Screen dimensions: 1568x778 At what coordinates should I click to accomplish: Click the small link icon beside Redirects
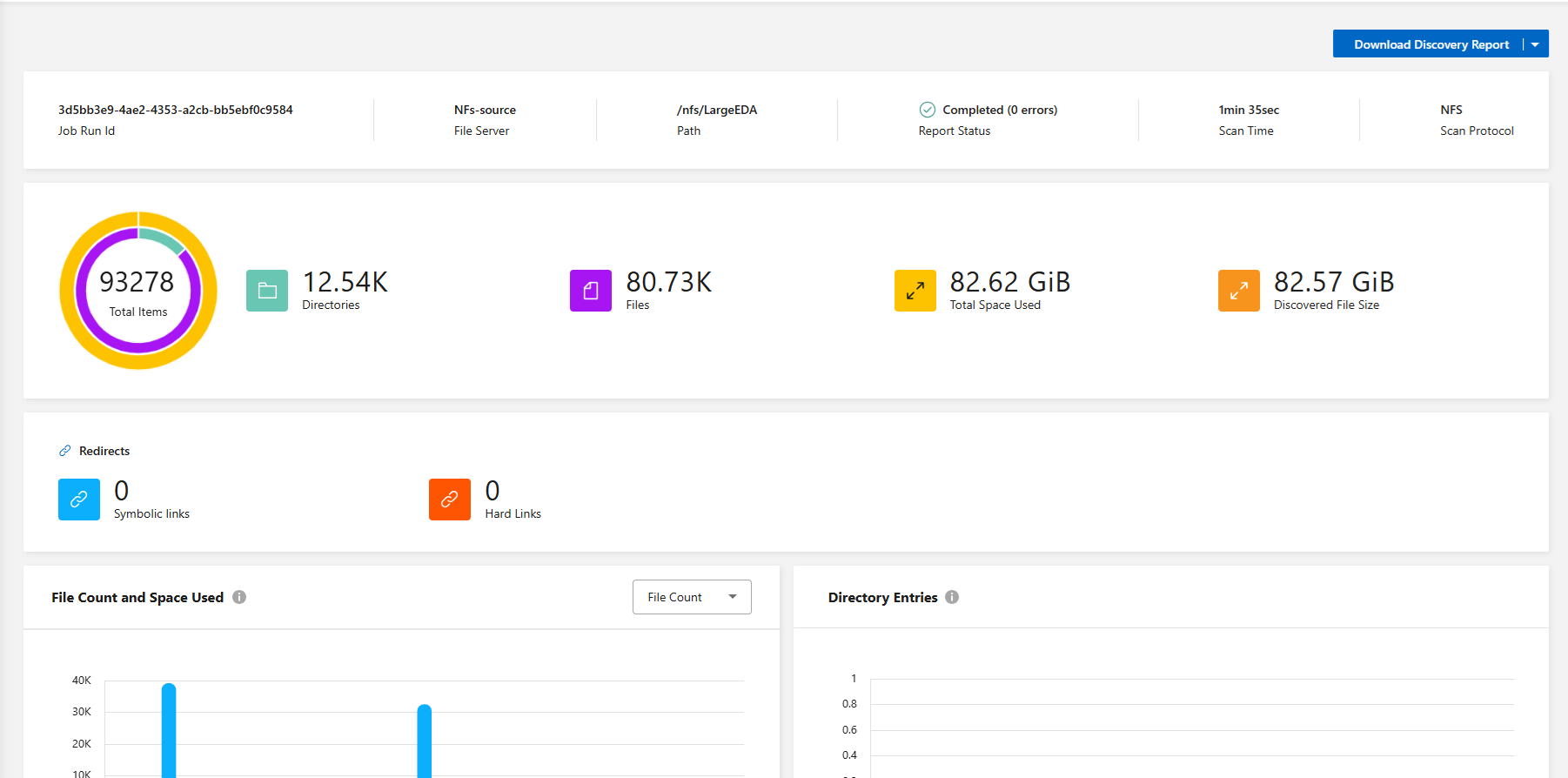pos(65,451)
